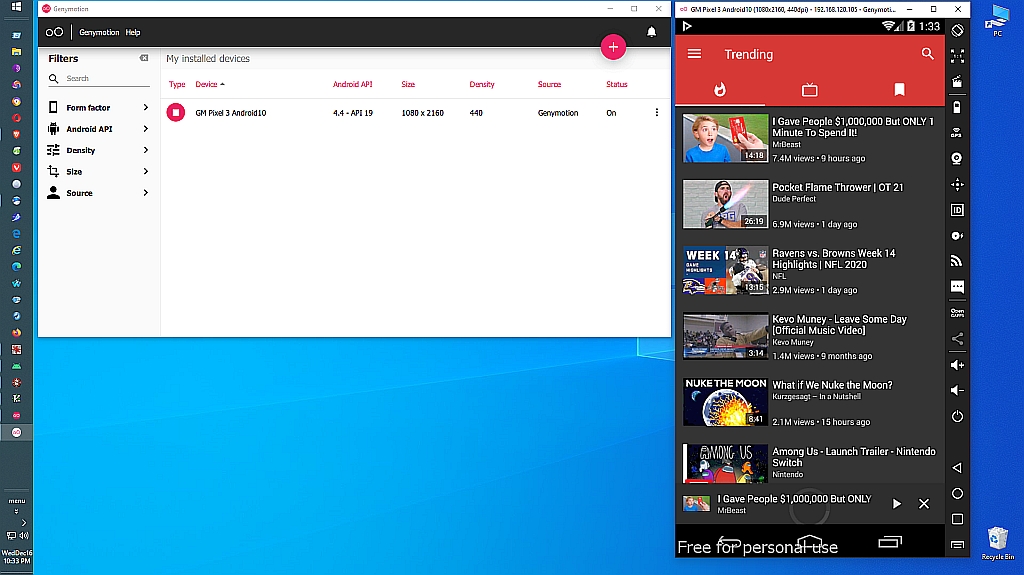Viewport: 1024px width, 575px height.
Task: Collapse the Filters panel
Action: (x=144, y=58)
